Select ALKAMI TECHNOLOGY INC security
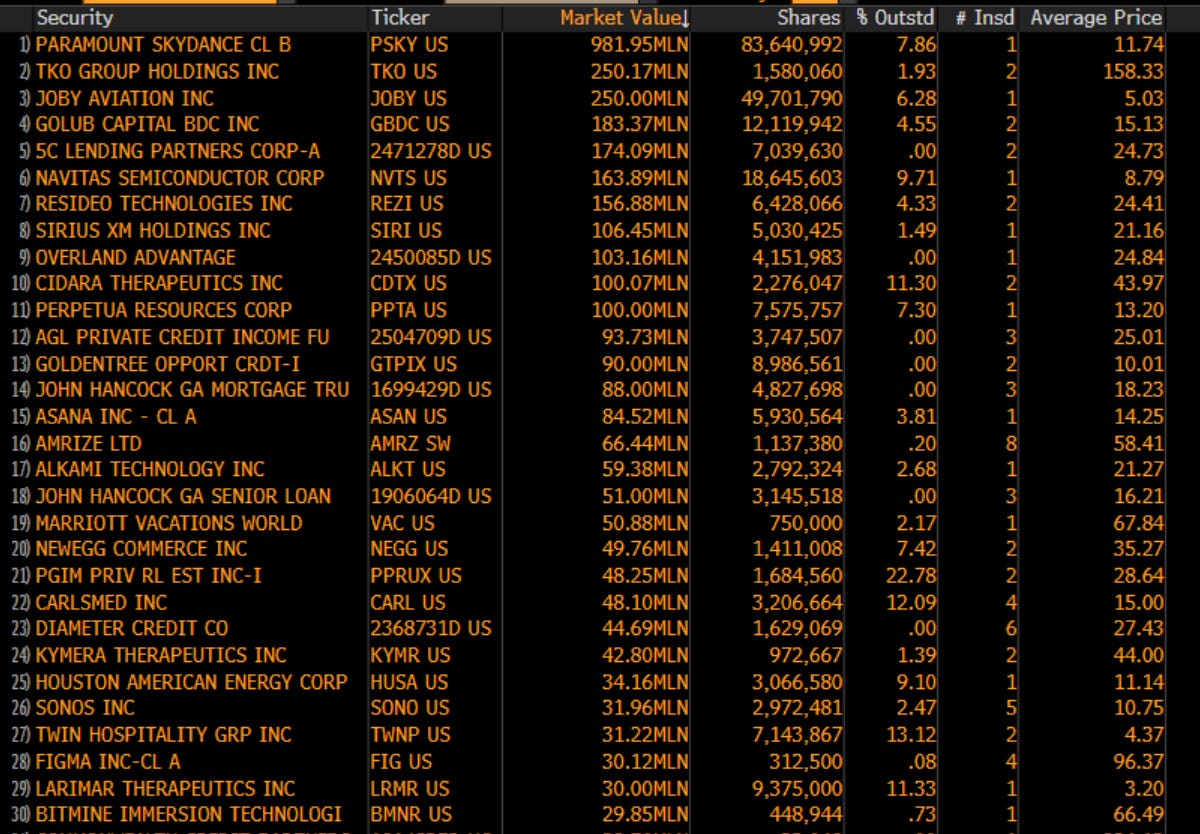This screenshot has height=834, width=1200. [150, 469]
